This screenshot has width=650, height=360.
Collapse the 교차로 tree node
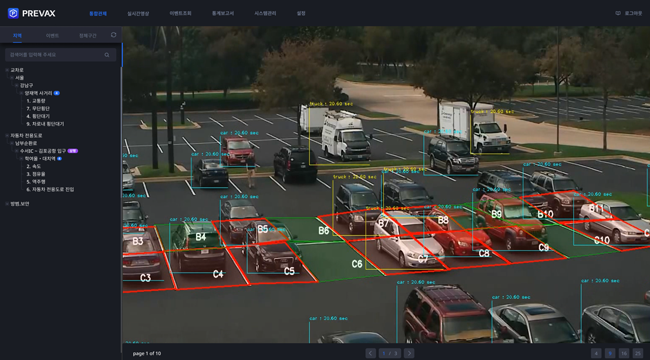click(7, 70)
